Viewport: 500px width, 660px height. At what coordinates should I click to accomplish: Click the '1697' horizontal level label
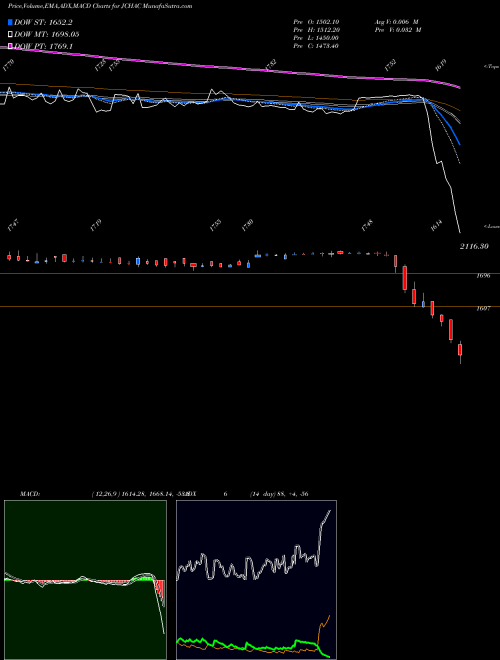point(483,309)
